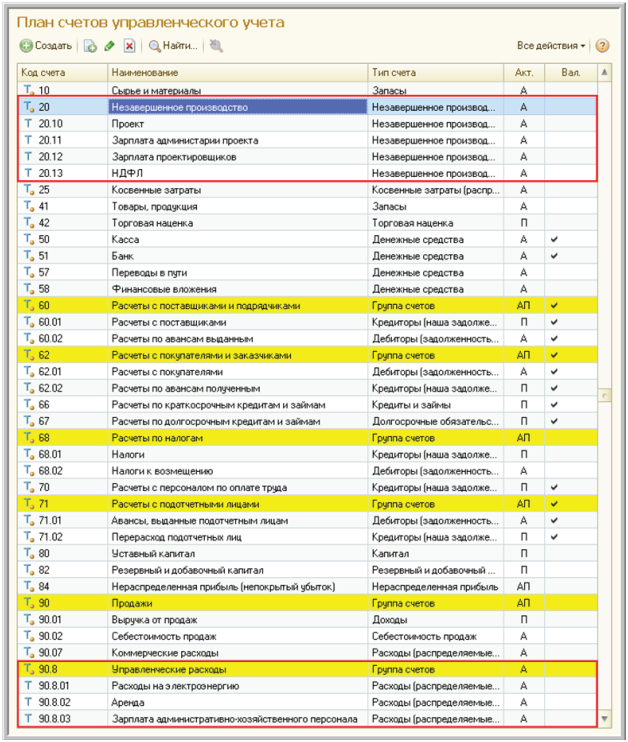This screenshot has height=742, width=628.
Task: Select row Нераспределенная прибыль (непокрытый убыток)
Action: [308, 586]
